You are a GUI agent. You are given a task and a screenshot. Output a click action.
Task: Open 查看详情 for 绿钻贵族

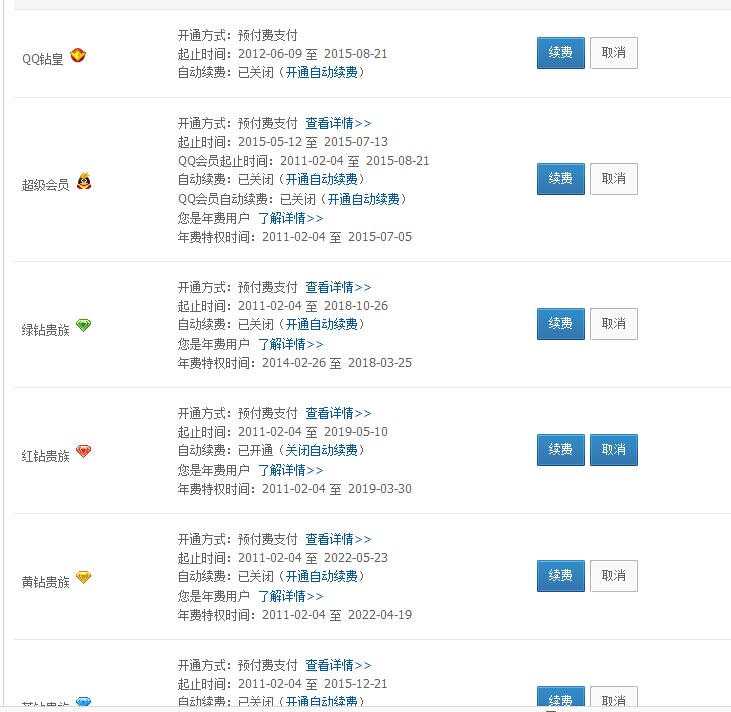click(x=338, y=287)
